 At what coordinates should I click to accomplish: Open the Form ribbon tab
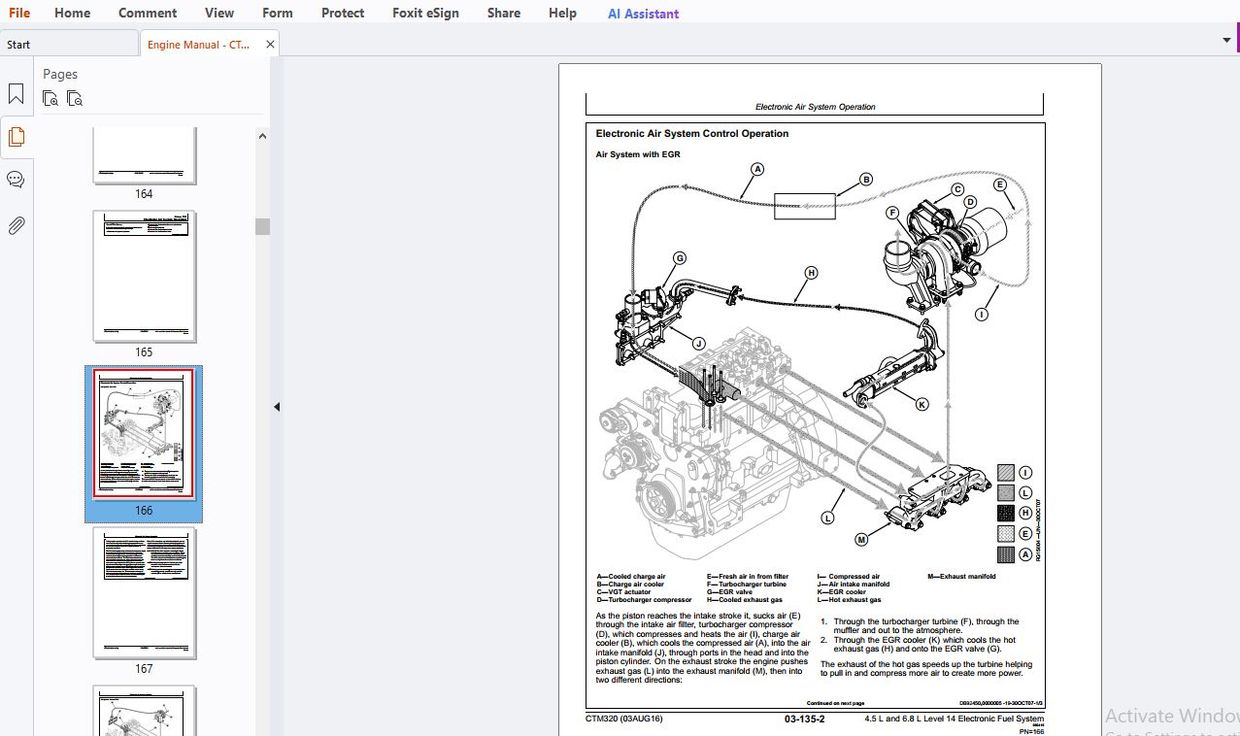click(x=277, y=13)
